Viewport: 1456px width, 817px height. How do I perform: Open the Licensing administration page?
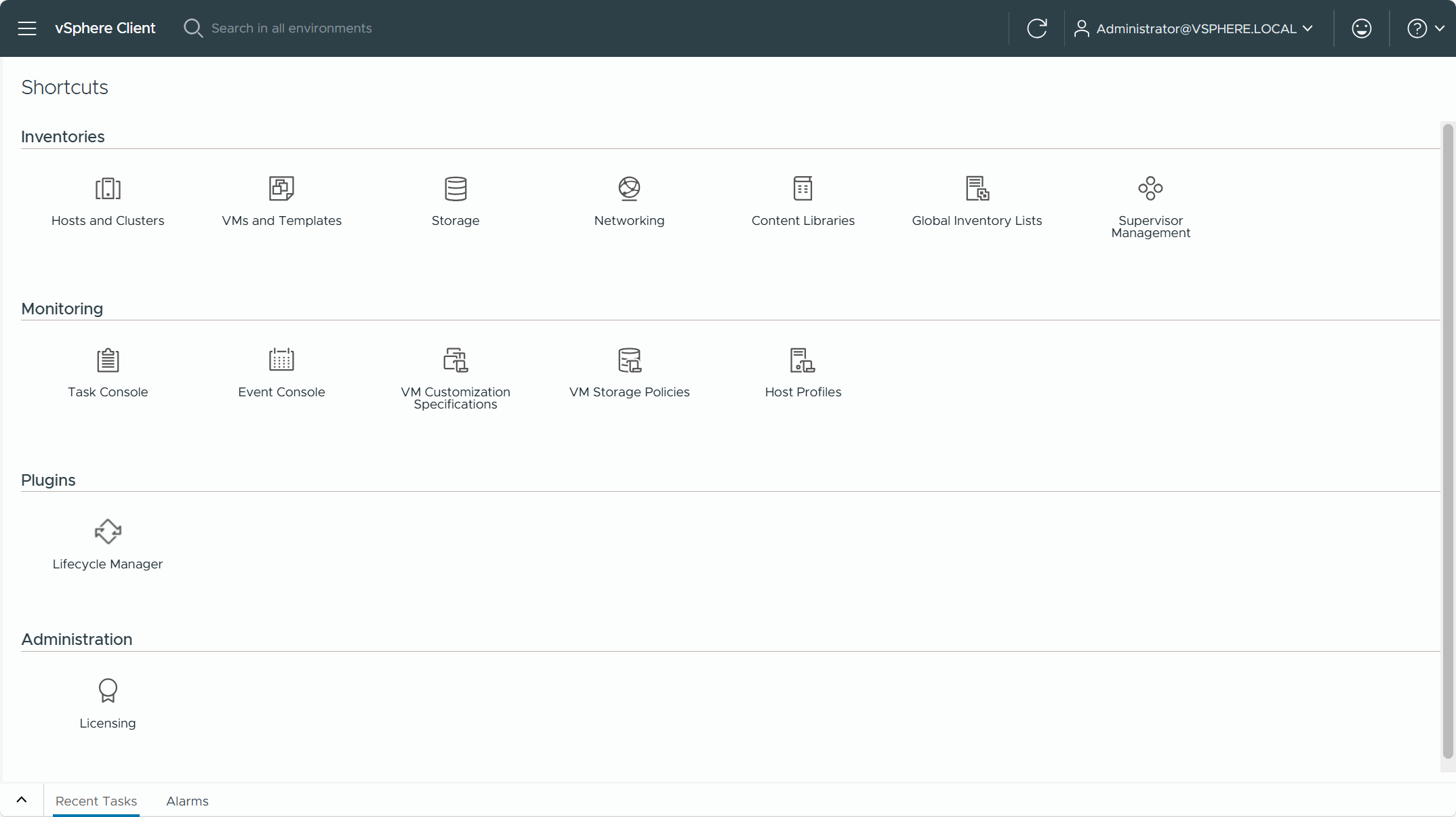pyautogui.click(x=108, y=703)
